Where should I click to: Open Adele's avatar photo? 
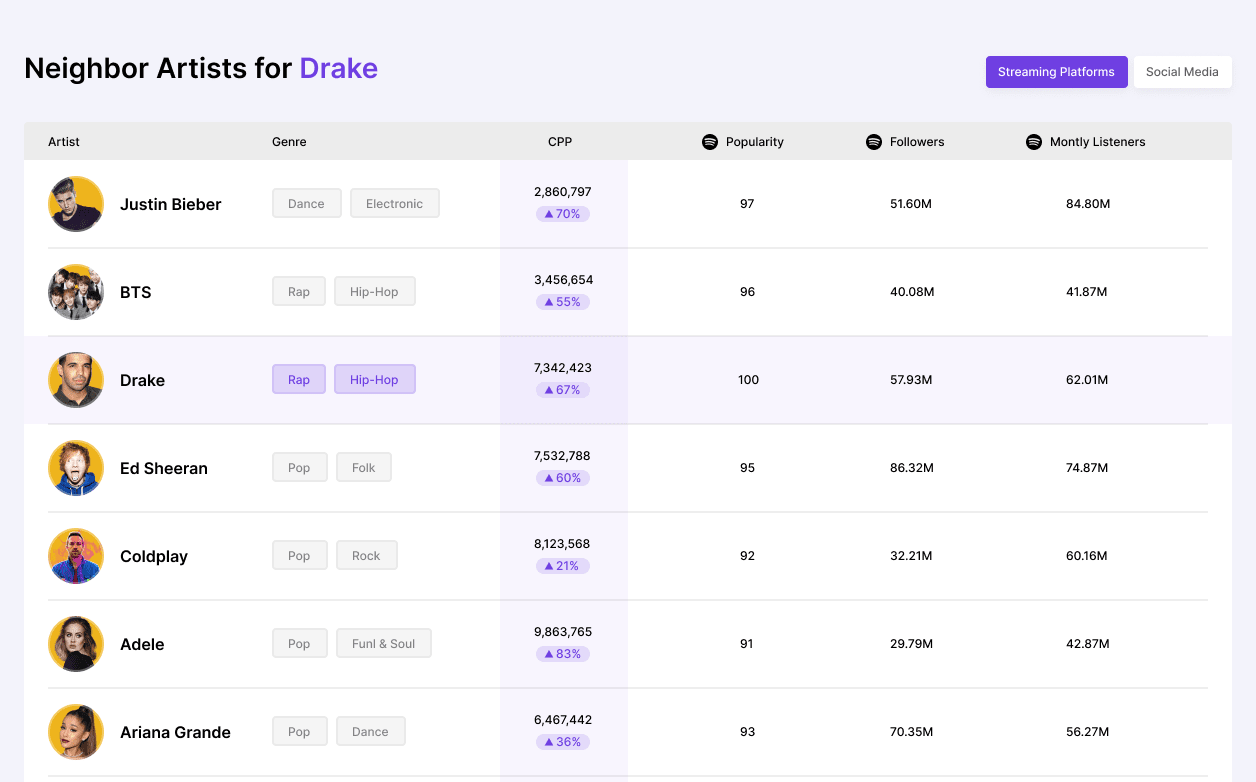(76, 644)
